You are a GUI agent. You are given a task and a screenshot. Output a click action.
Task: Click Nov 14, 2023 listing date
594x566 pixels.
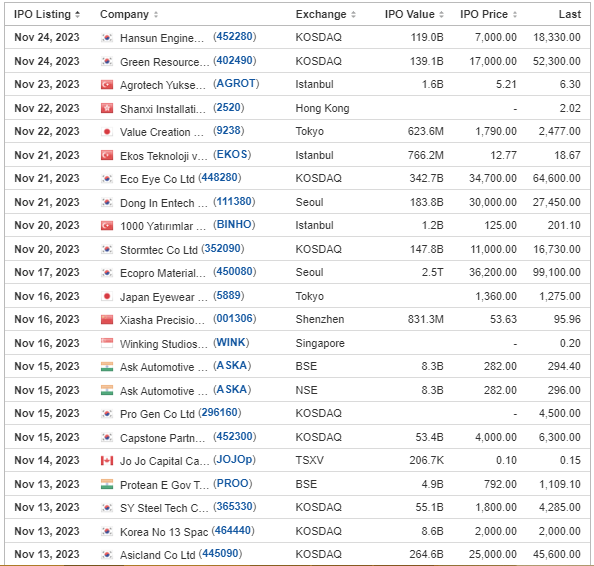coord(47,460)
